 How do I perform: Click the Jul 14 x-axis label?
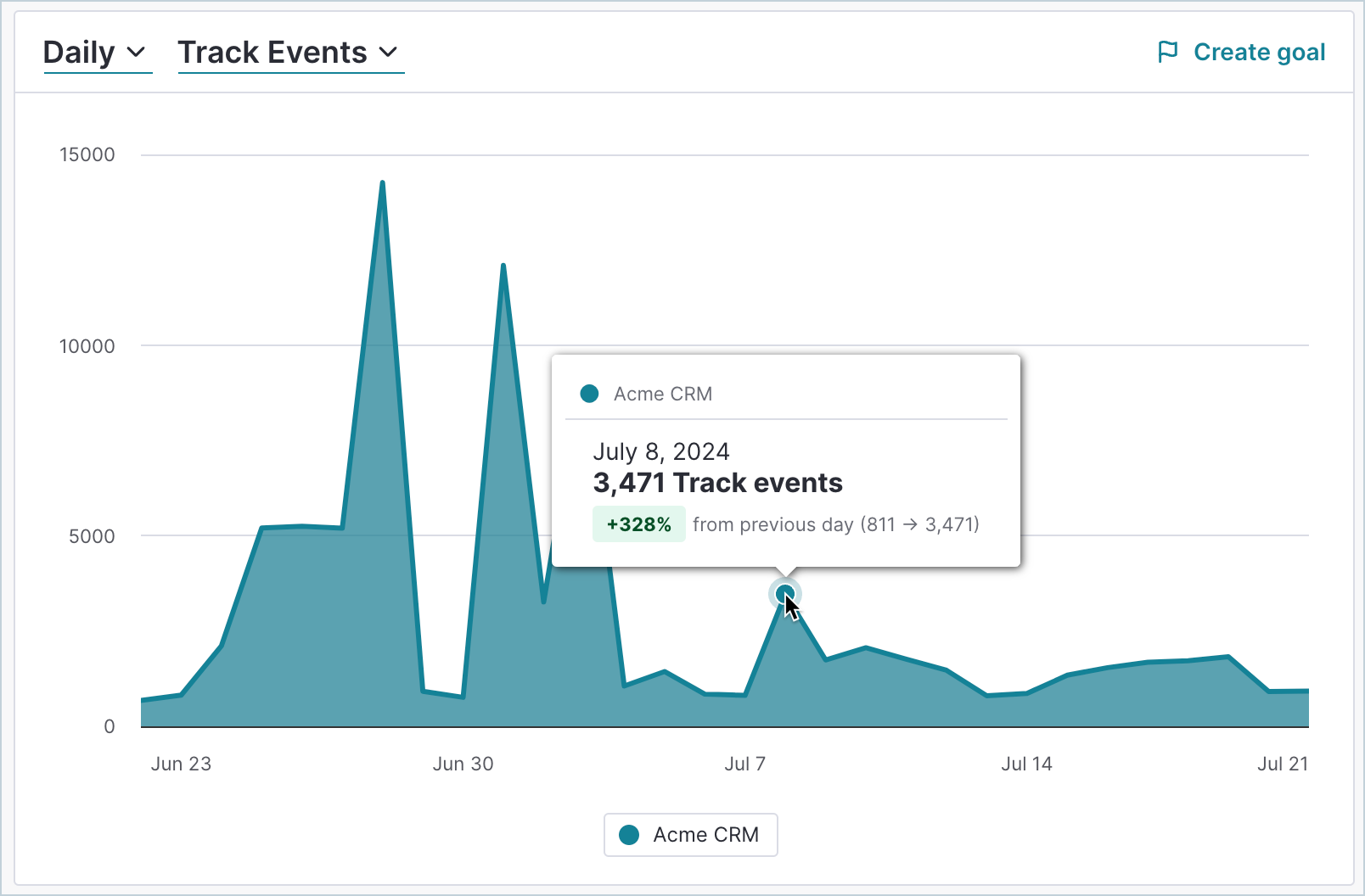pos(1026,764)
